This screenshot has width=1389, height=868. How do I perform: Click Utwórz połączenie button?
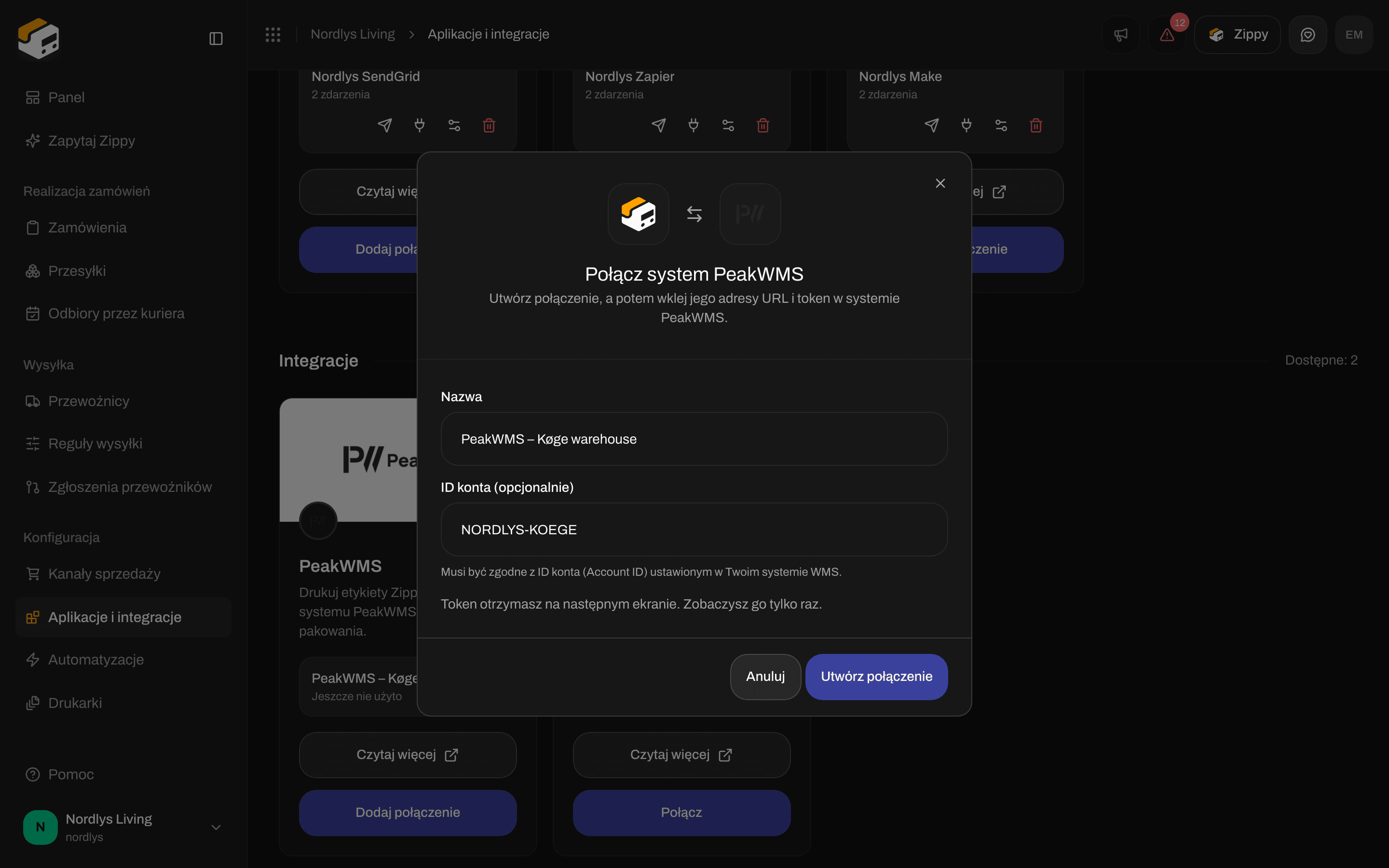[876, 676]
